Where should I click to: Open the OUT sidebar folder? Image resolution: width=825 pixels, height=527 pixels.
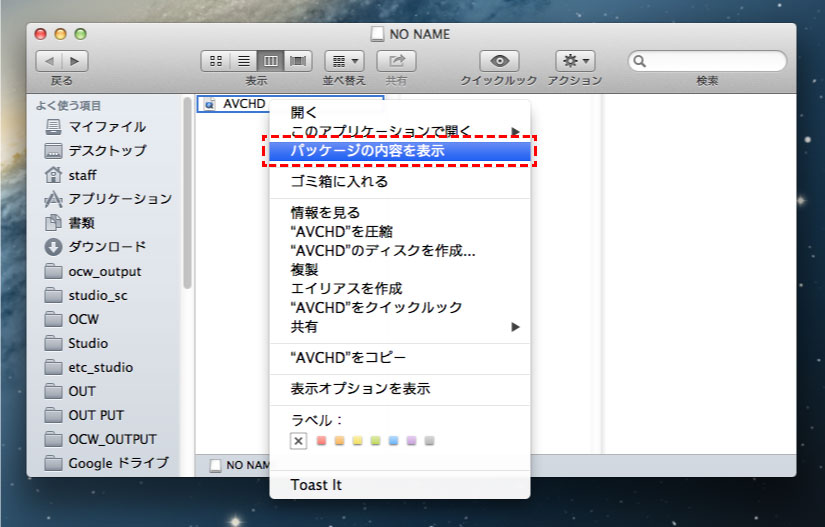71,391
